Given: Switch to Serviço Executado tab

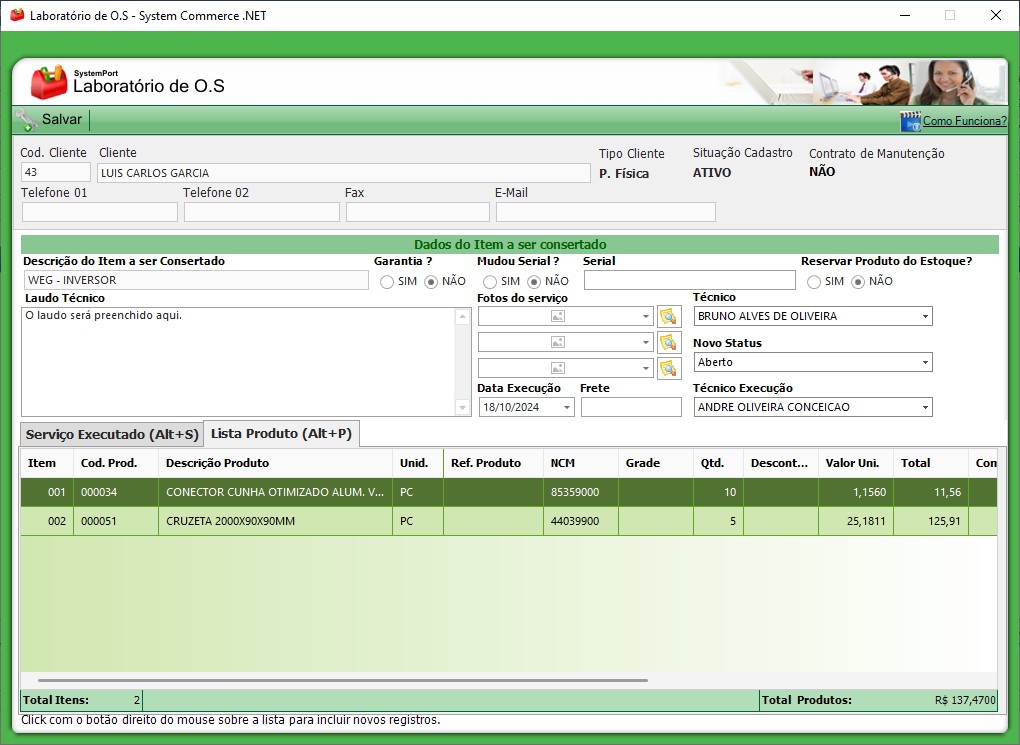Looking at the screenshot, I should pos(112,435).
